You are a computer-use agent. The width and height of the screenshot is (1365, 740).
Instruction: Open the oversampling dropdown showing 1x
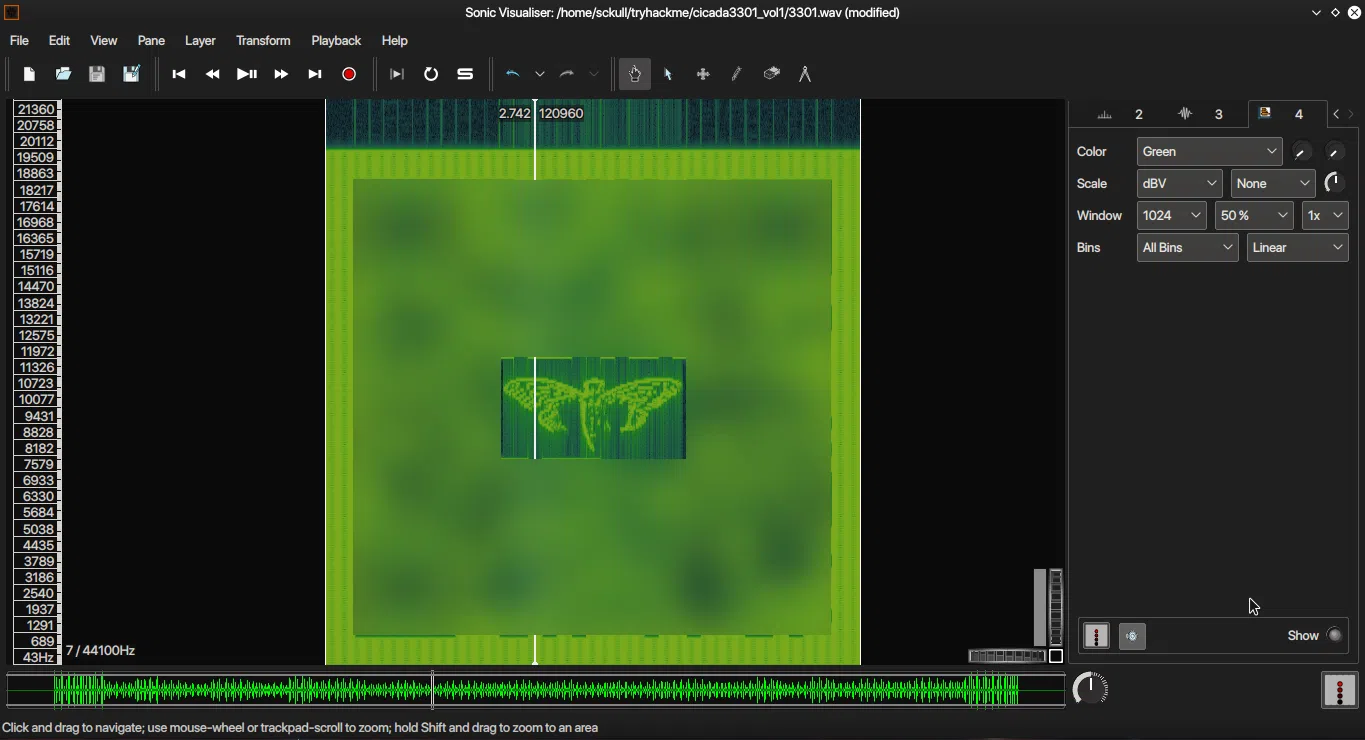click(1325, 216)
